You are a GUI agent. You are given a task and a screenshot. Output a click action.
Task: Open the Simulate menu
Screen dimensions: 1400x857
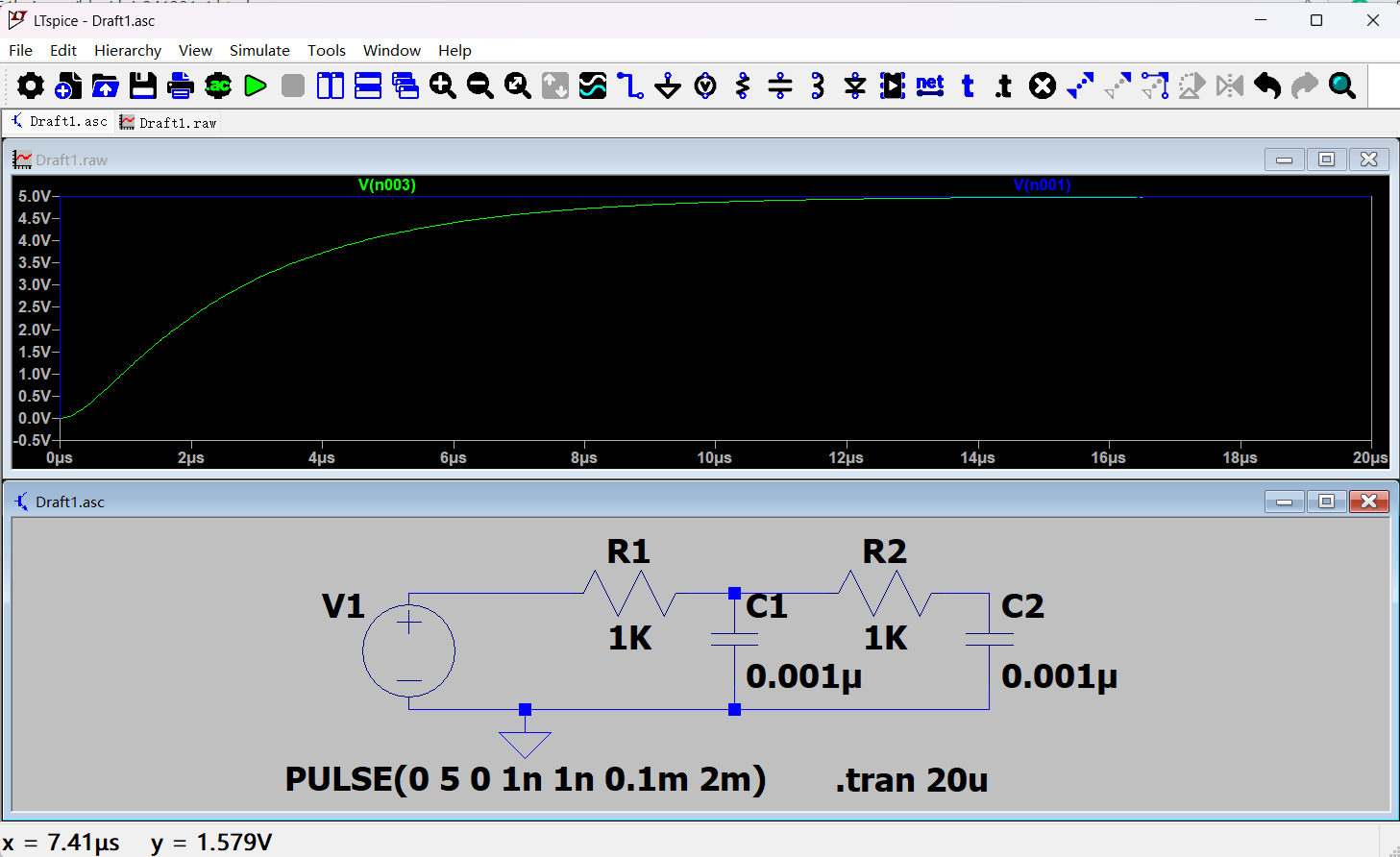(259, 51)
